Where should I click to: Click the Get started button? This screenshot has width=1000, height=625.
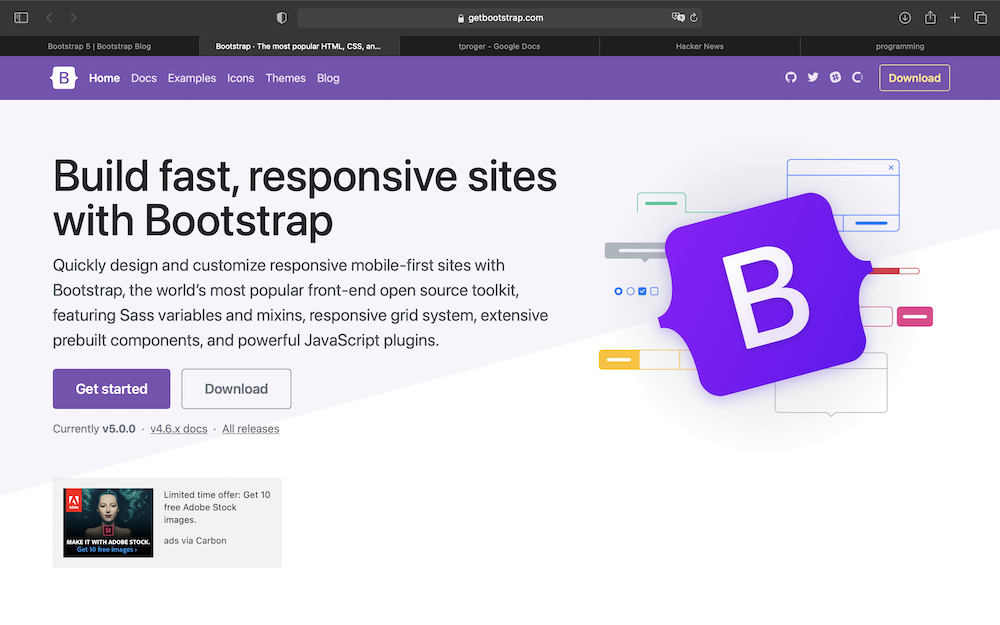[x=112, y=388]
